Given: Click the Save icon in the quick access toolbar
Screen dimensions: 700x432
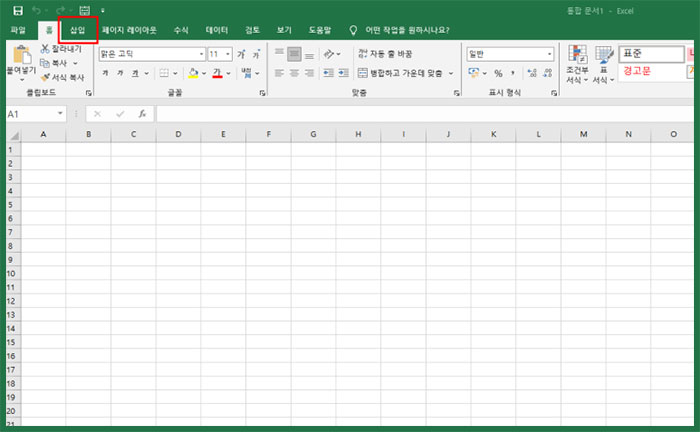Looking at the screenshot, I should point(18,10).
